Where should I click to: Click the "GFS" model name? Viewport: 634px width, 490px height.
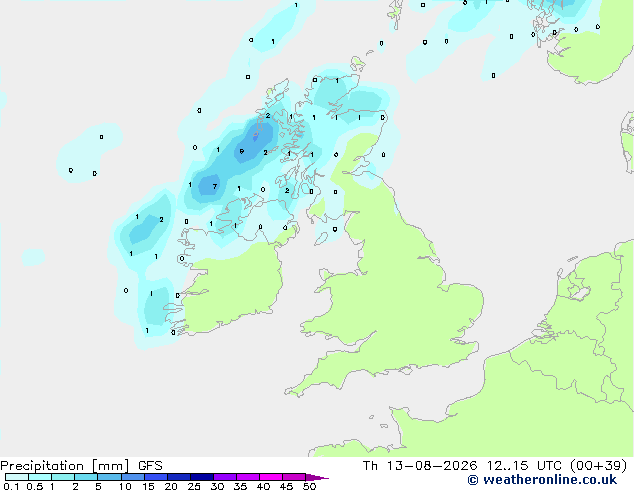(150, 466)
